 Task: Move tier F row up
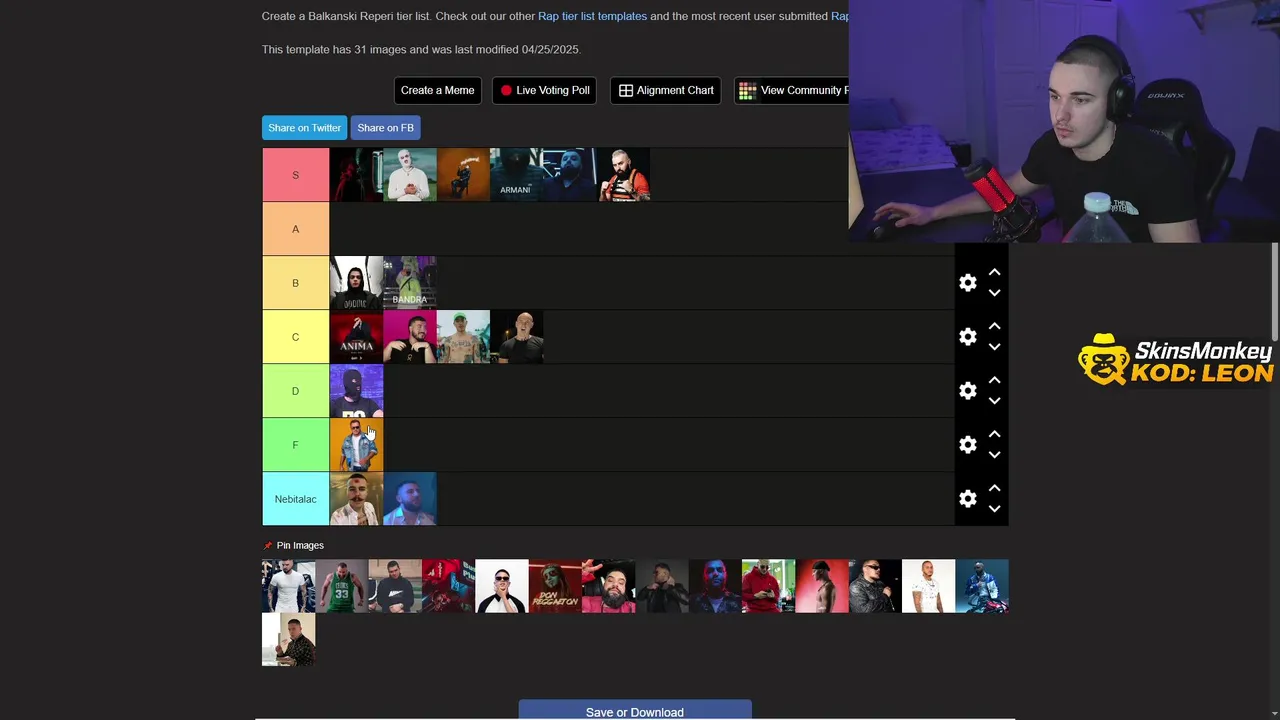tap(994, 434)
